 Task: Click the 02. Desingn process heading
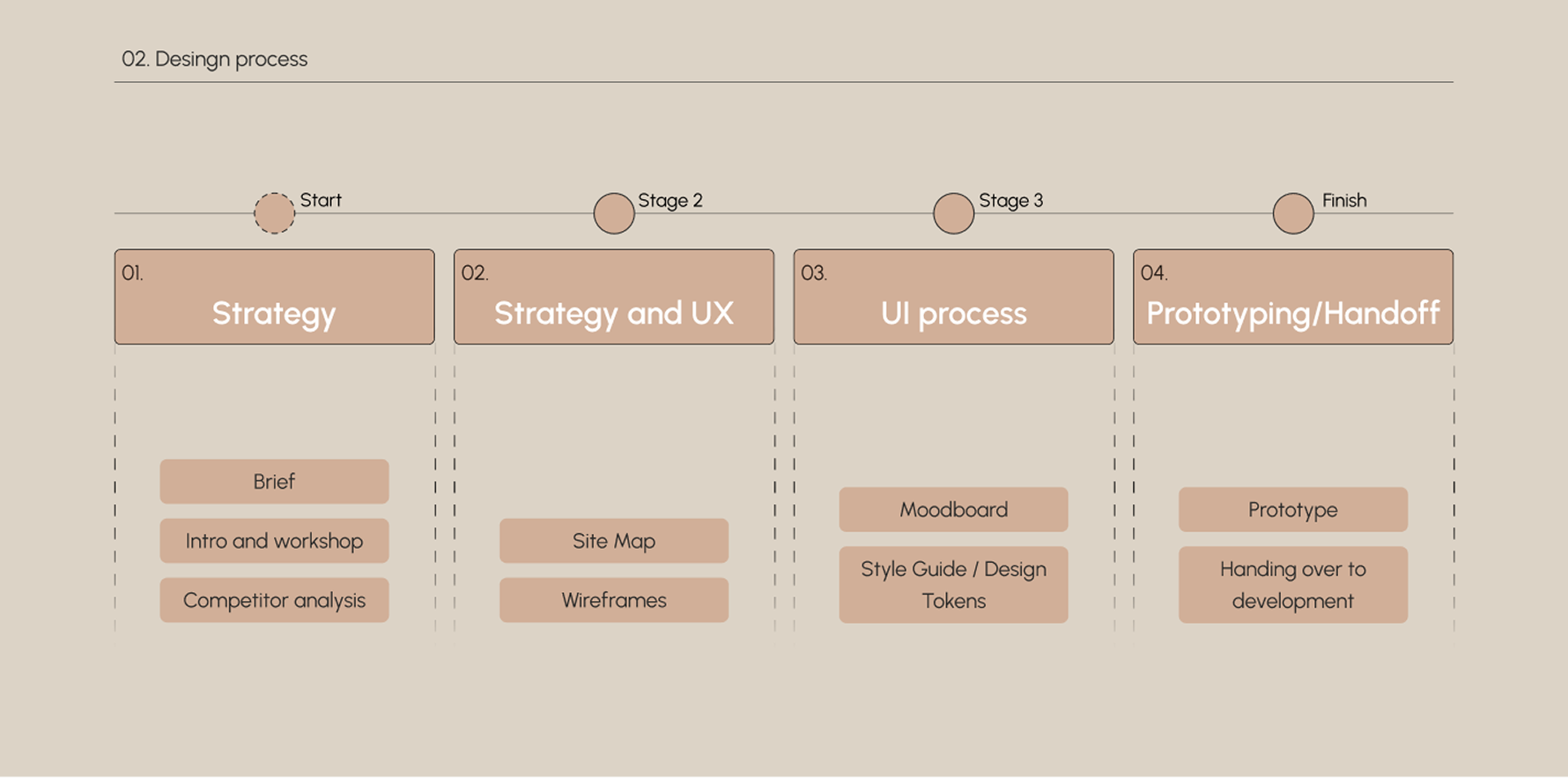tap(215, 59)
